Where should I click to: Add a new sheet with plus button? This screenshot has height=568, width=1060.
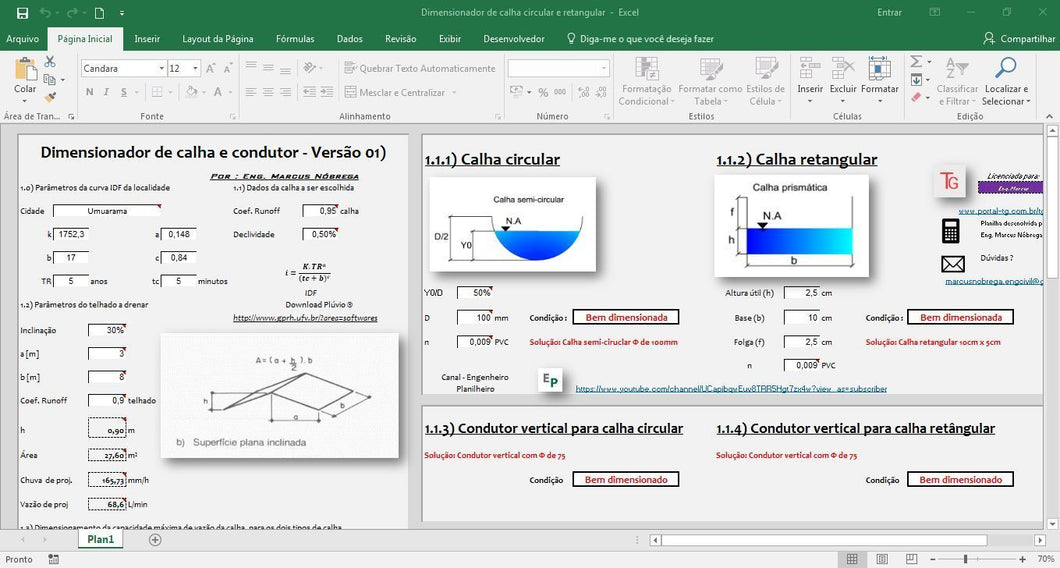point(155,540)
